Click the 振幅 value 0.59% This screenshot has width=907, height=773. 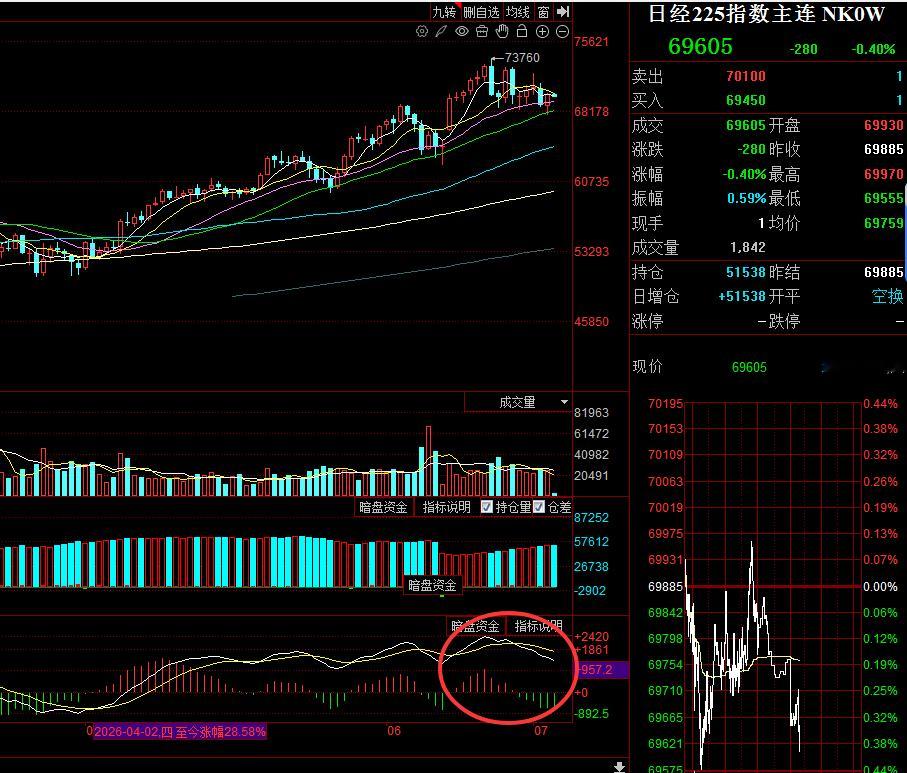(x=746, y=198)
